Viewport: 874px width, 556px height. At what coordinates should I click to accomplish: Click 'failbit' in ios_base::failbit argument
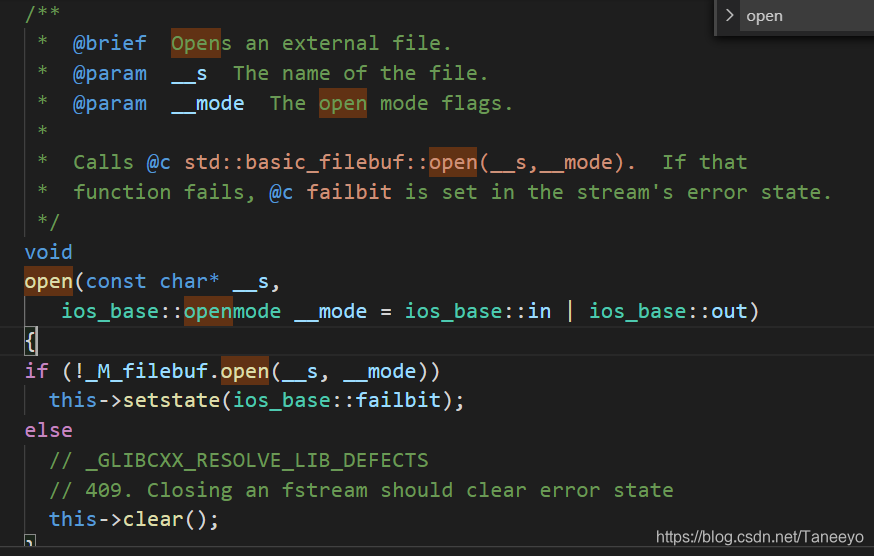[398, 400]
